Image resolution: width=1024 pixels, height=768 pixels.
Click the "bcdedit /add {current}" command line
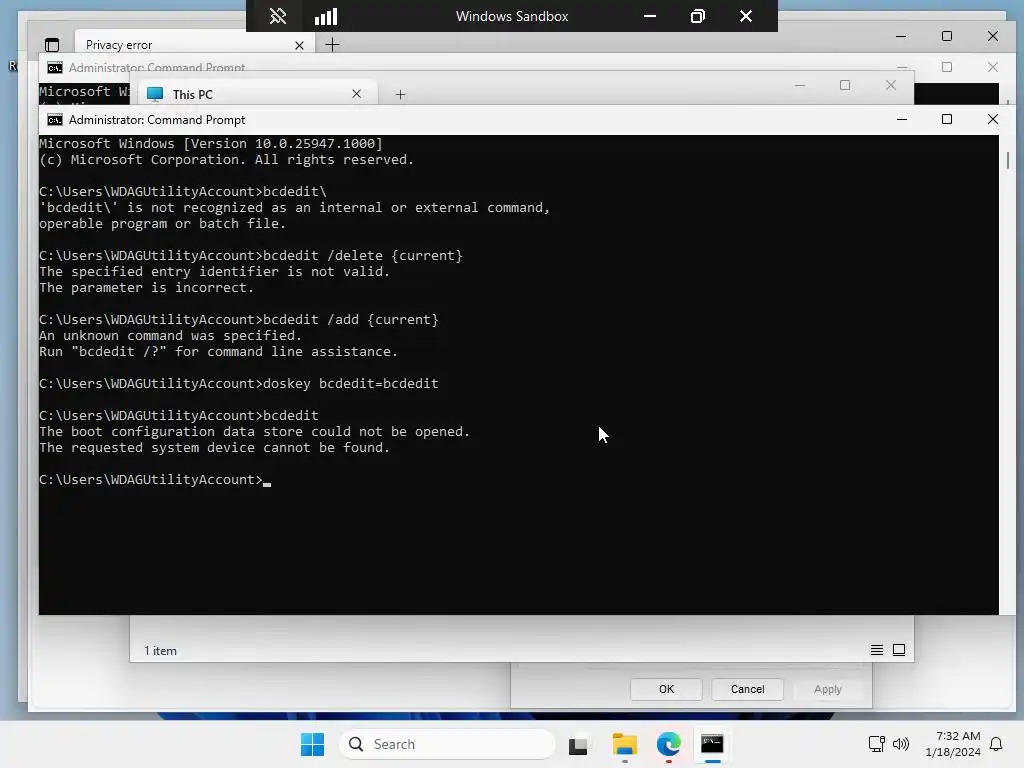point(239,319)
